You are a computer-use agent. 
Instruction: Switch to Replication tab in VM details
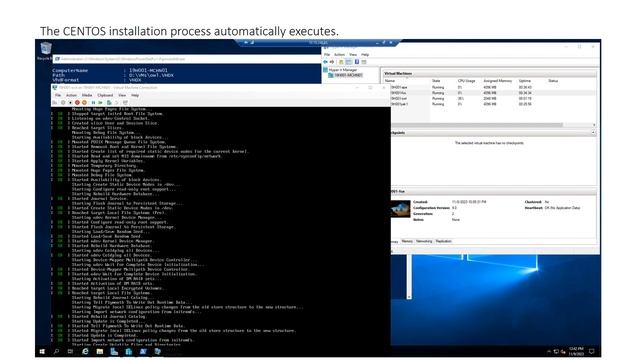443,241
